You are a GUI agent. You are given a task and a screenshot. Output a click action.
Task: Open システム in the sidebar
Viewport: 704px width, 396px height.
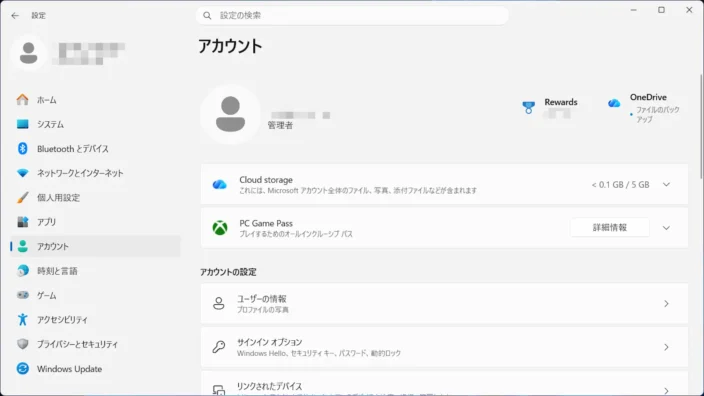95,124
